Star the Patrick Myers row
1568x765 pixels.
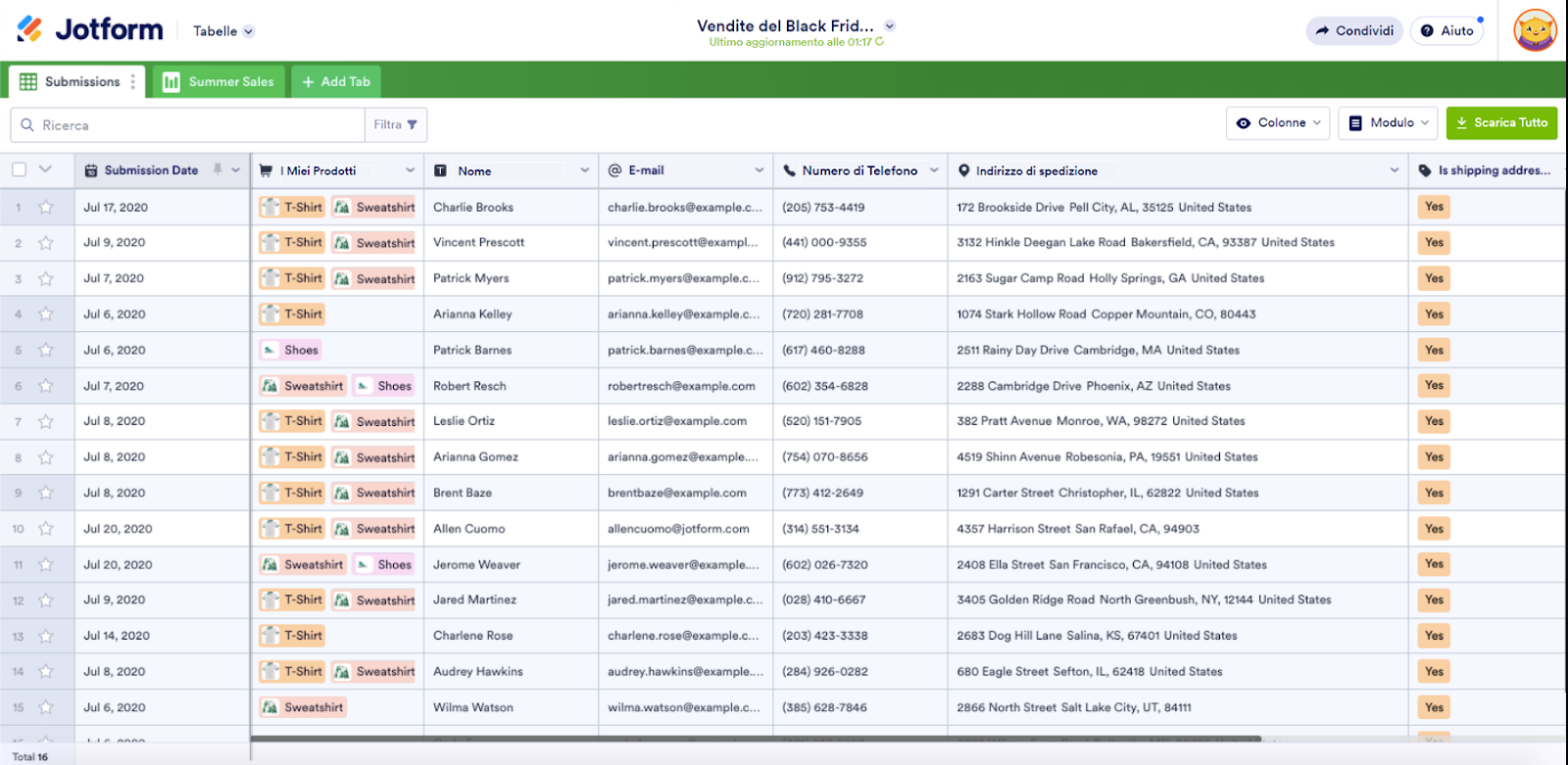[x=45, y=279]
